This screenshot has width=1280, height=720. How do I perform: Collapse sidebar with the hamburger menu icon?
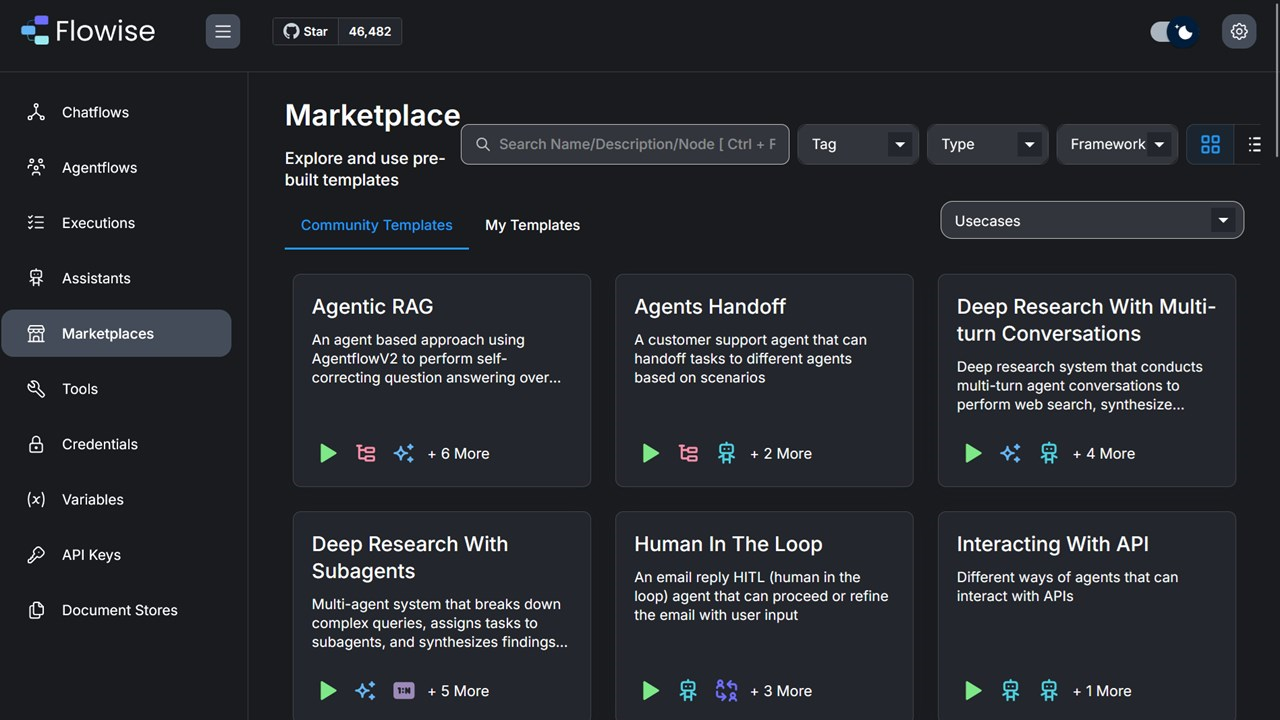[223, 31]
